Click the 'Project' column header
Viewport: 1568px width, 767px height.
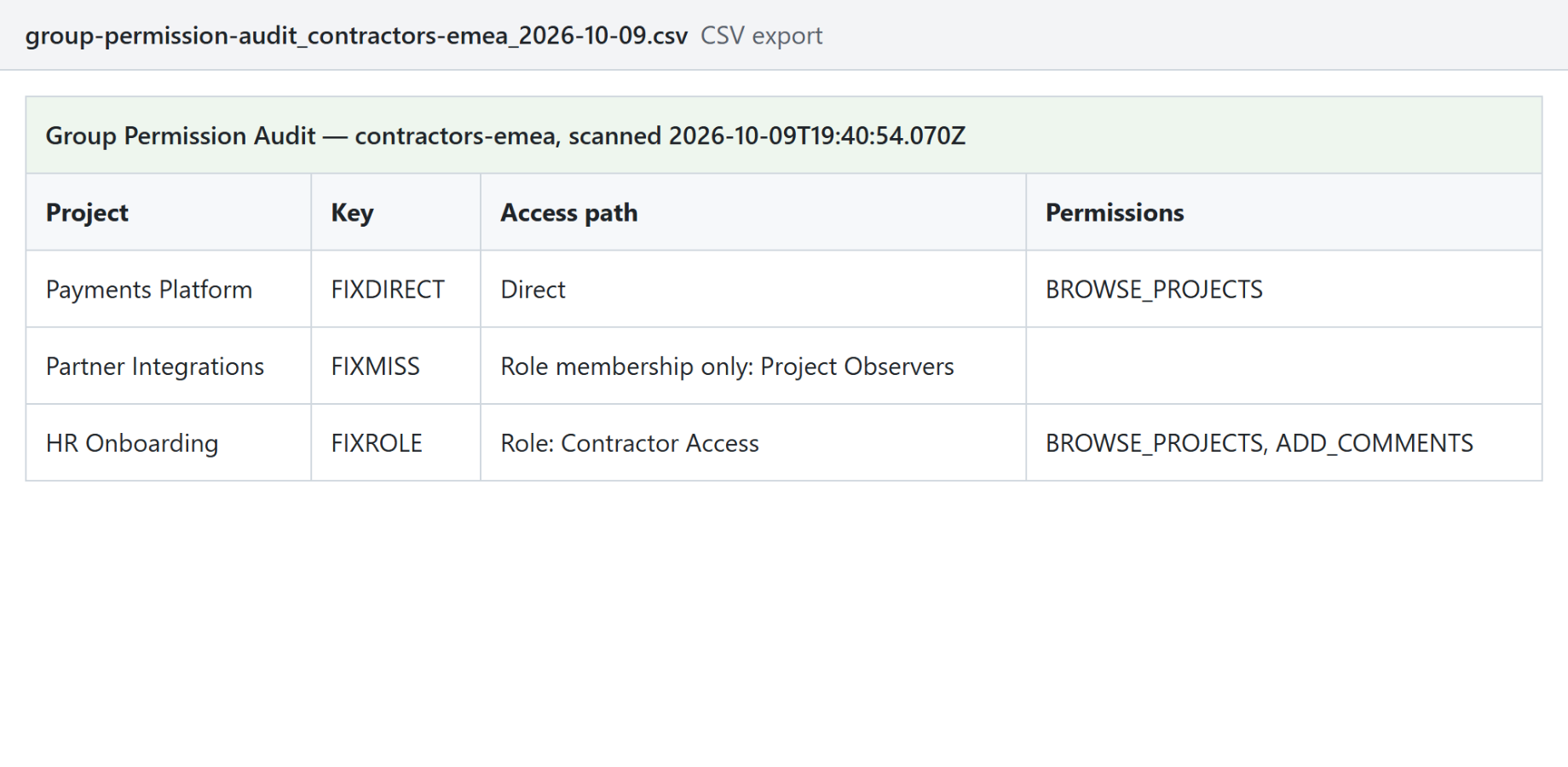169,212
